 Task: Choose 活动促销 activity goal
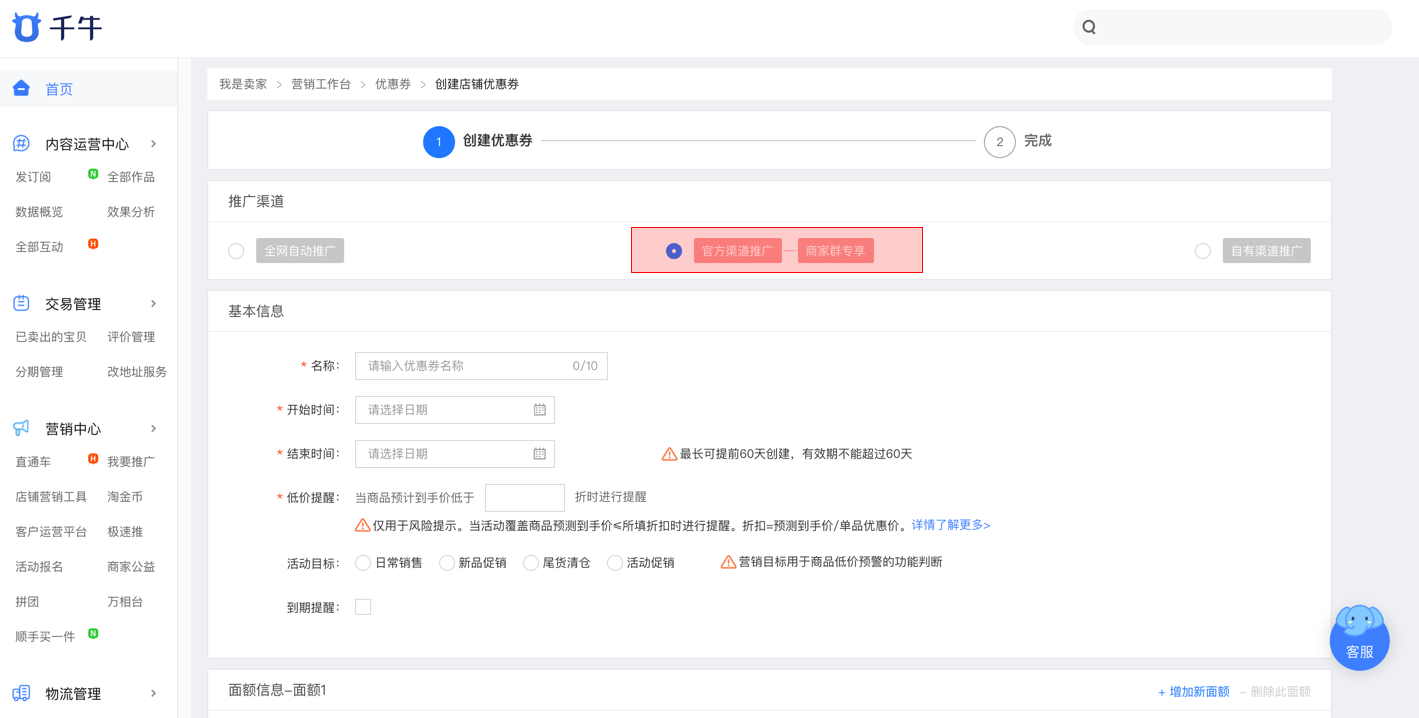coord(615,563)
